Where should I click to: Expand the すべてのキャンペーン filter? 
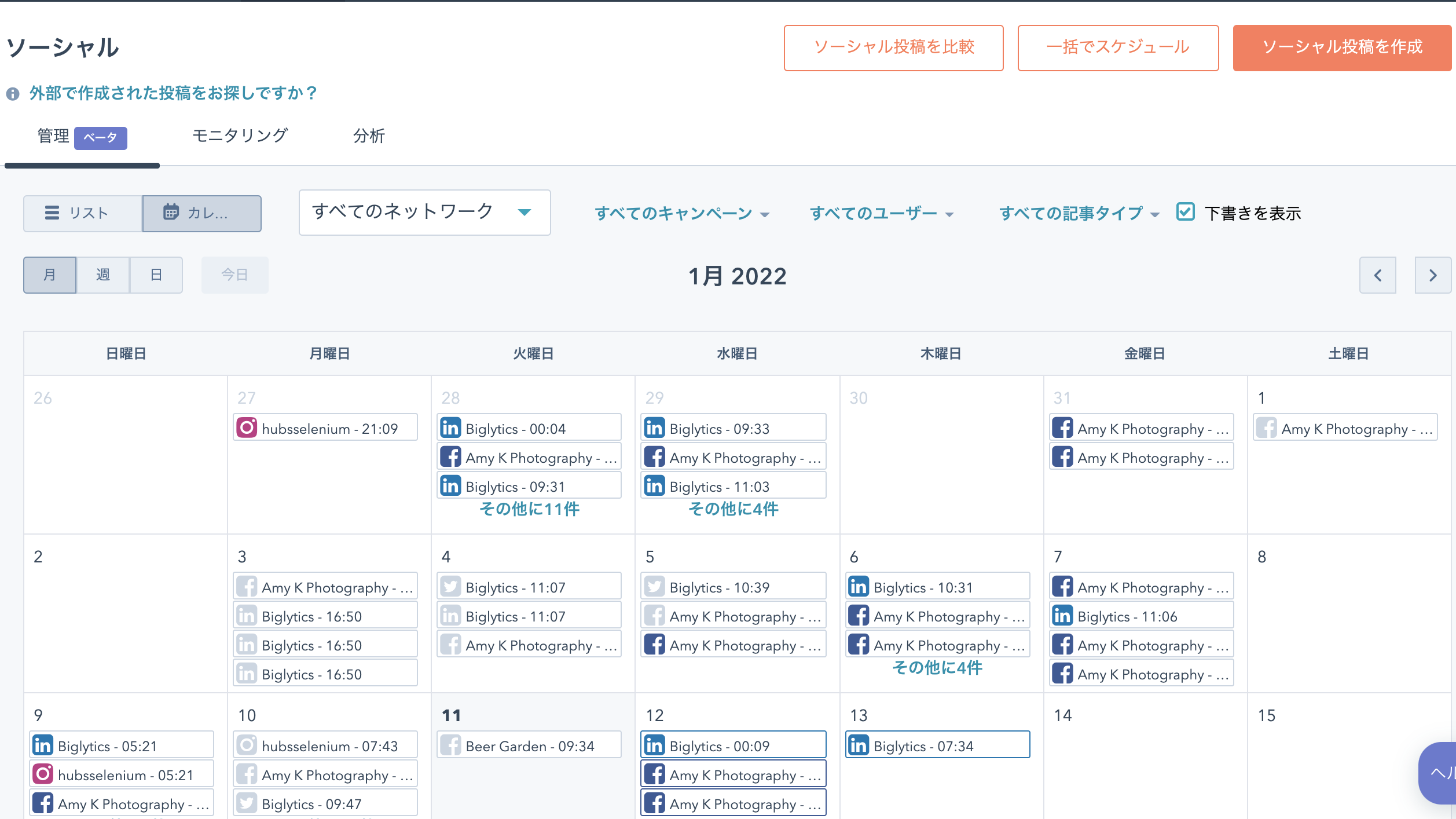683,213
